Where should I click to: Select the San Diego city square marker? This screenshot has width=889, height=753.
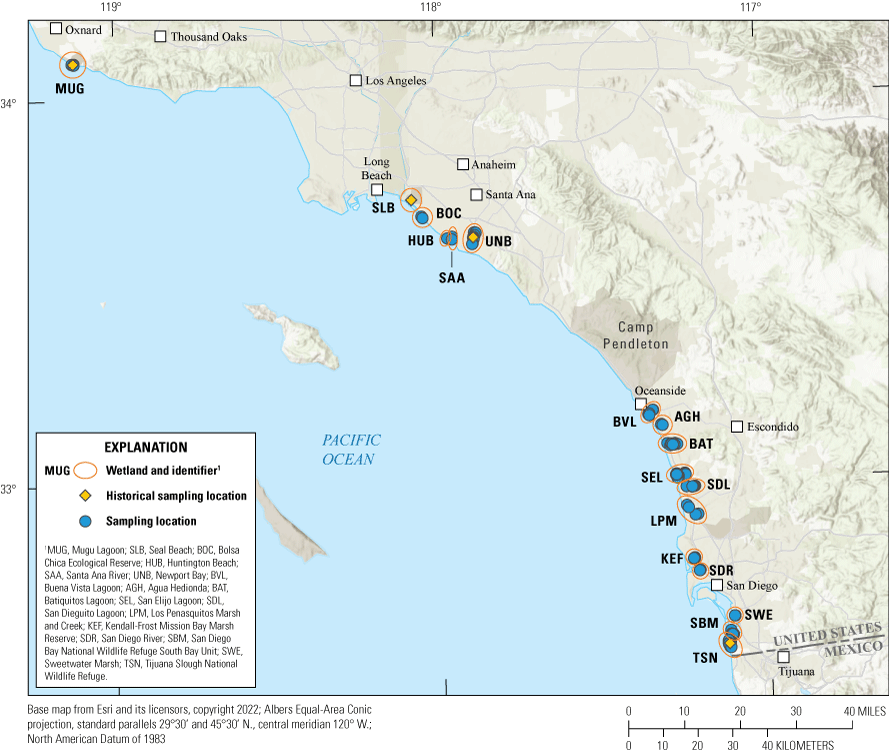pos(717,585)
